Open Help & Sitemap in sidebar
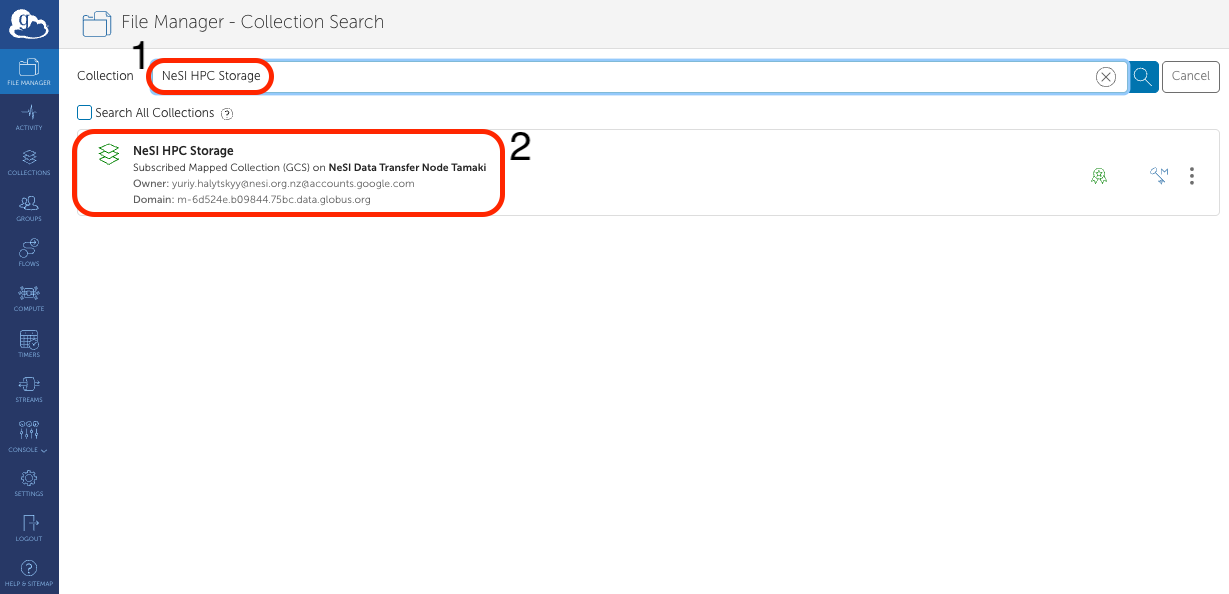 29,573
